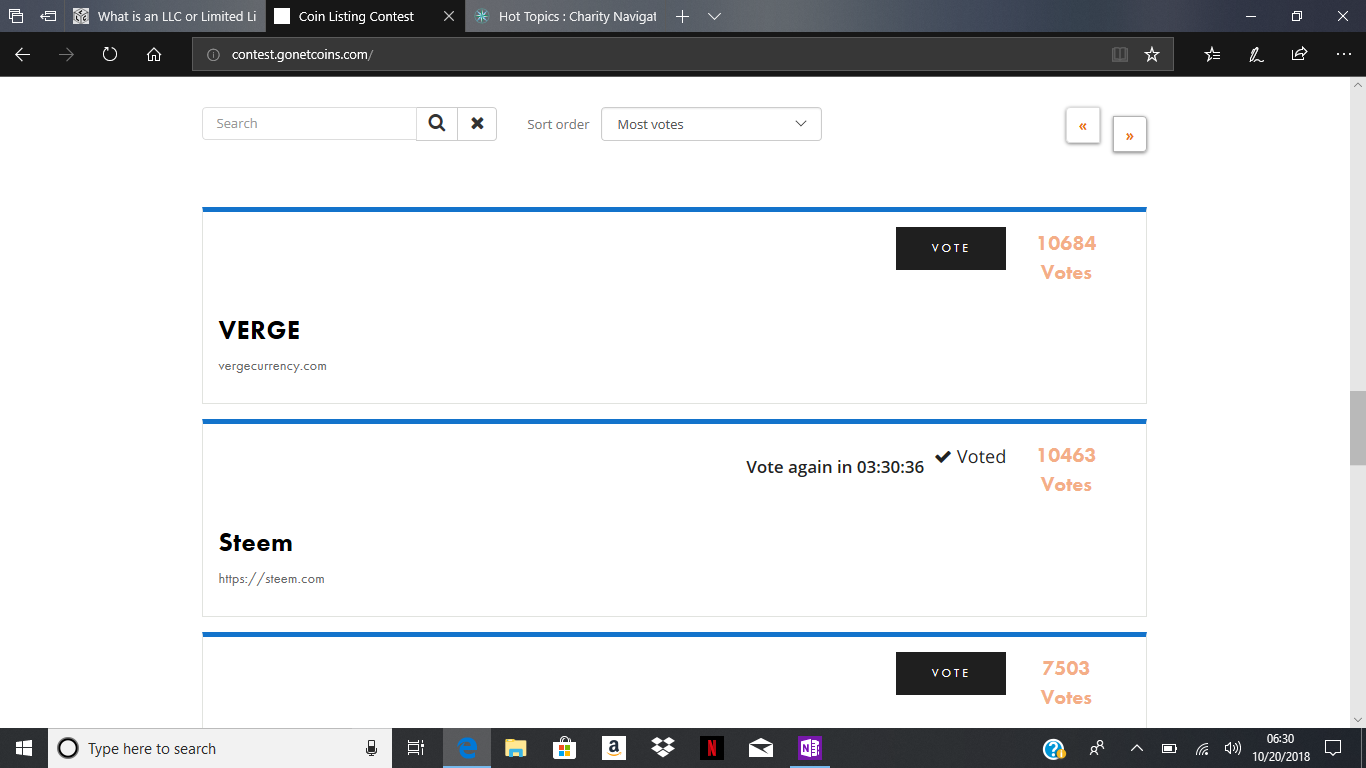Close the Coin Listing Contest tab

click(x=449, y=17)
